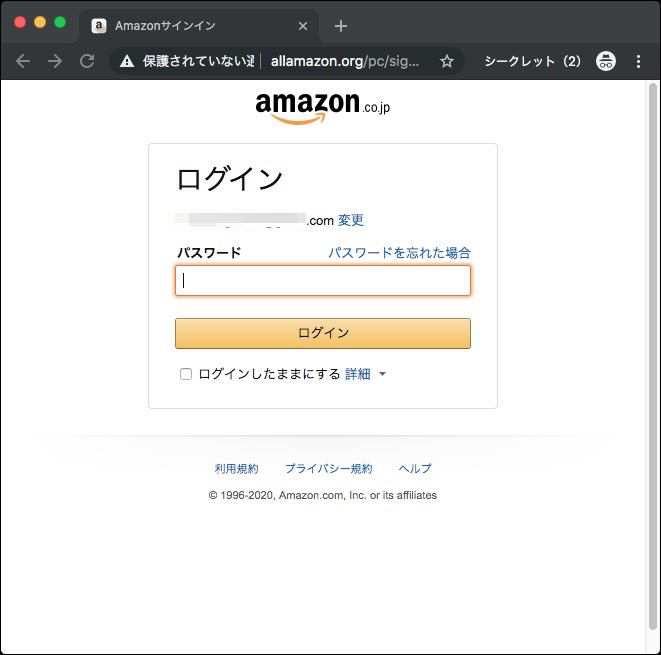This screenshot has width=661, height=655.
Task: Click the allamazon.org address bar
Action: coord(345,61)
